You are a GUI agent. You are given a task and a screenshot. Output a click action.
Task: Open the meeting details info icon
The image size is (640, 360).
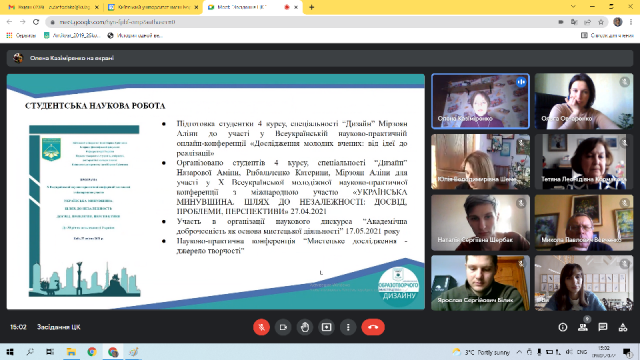(x=563, y=327)
